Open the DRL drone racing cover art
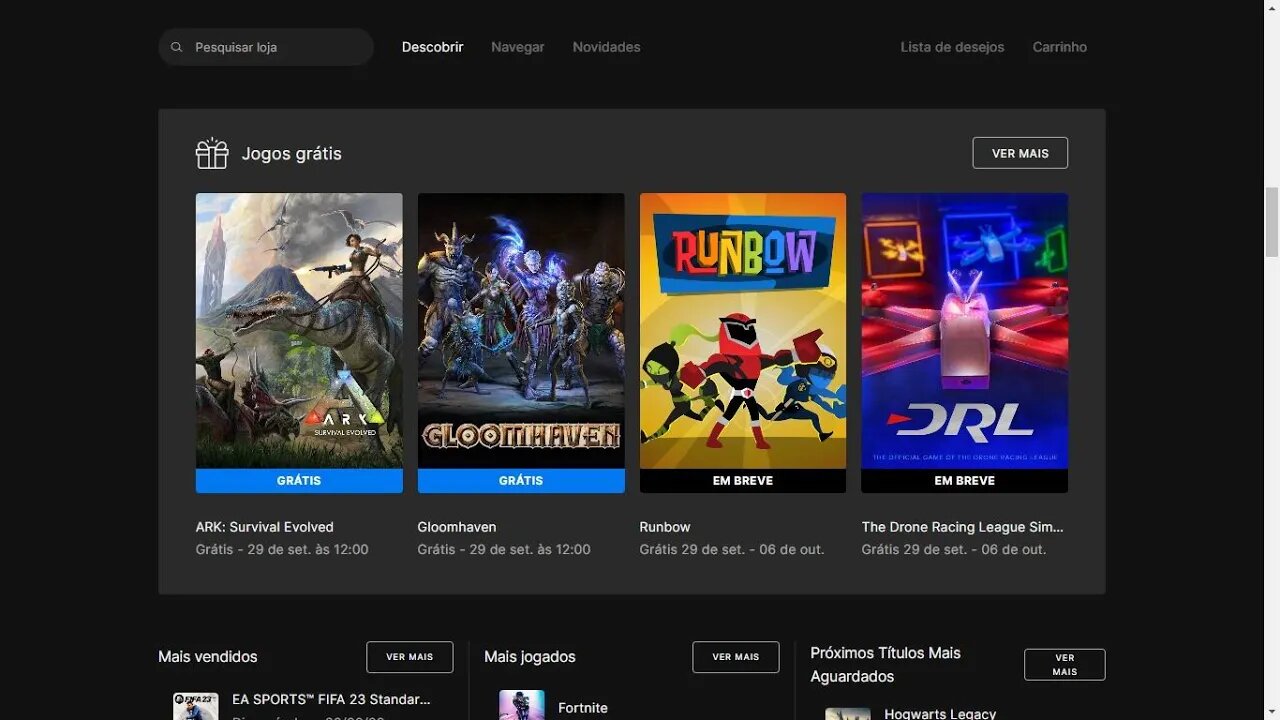This screenshot has width=1280, height=720. (964, 331)
